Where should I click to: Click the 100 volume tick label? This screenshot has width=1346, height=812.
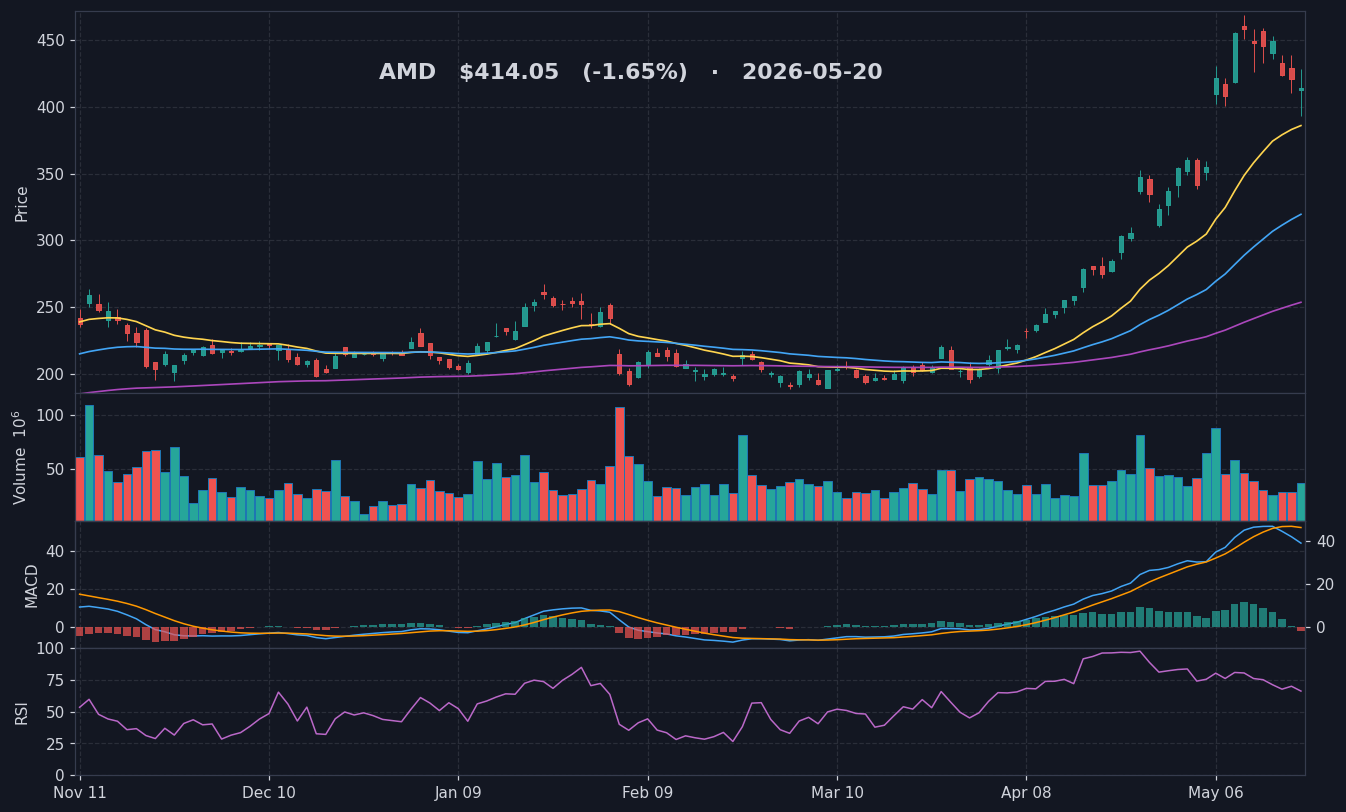pos(51,416)
